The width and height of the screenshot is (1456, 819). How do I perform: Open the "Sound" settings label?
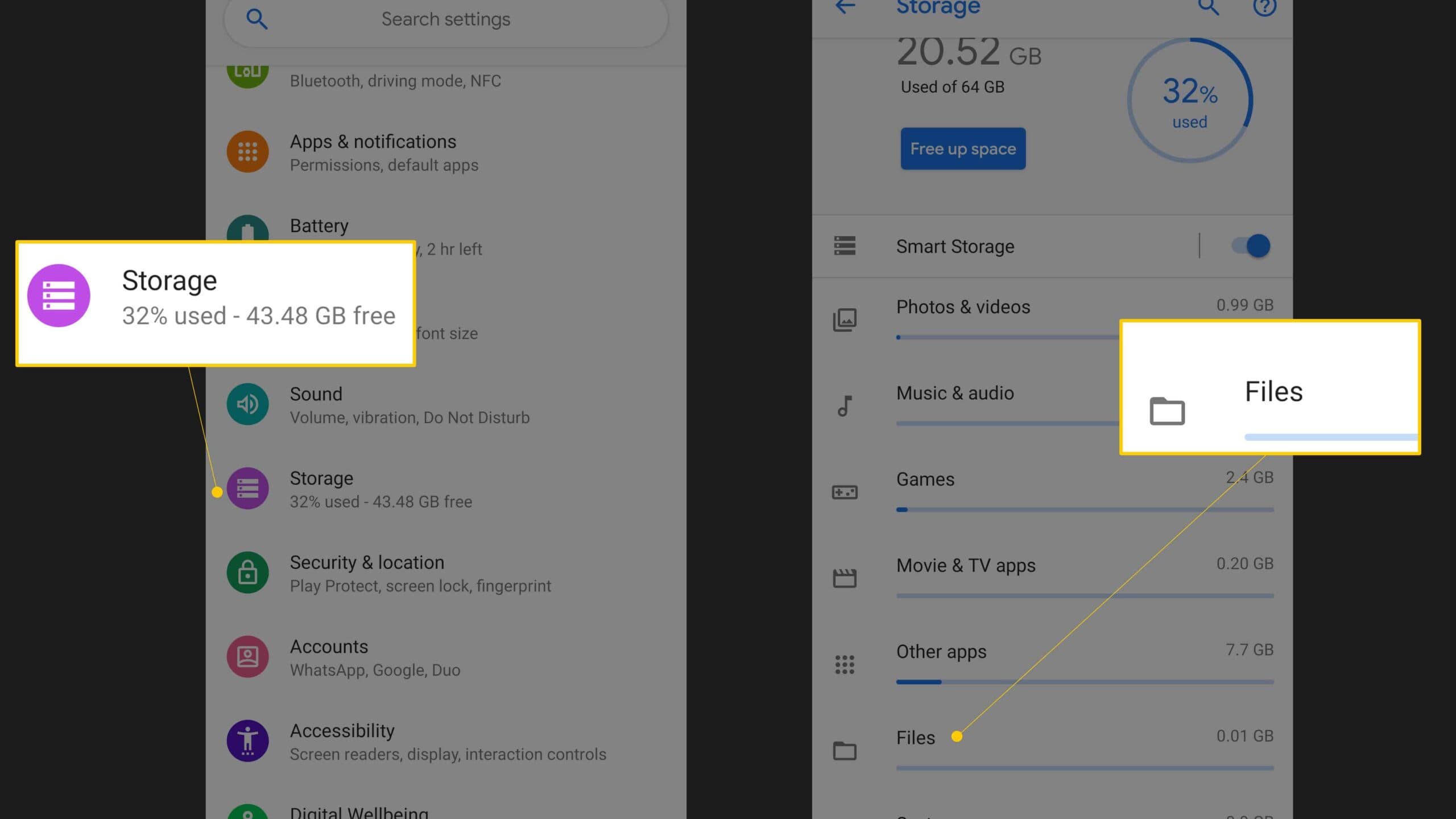(316, 394)
